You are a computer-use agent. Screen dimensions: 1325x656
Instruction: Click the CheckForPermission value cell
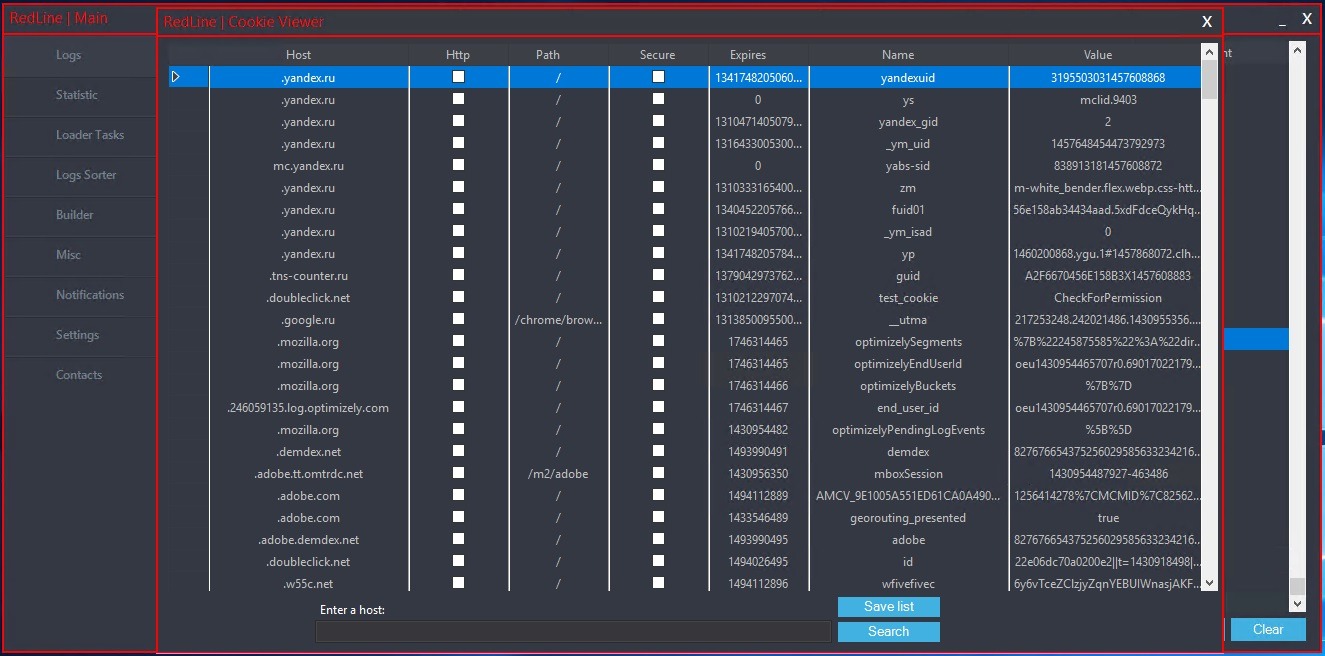(1106, 297)
